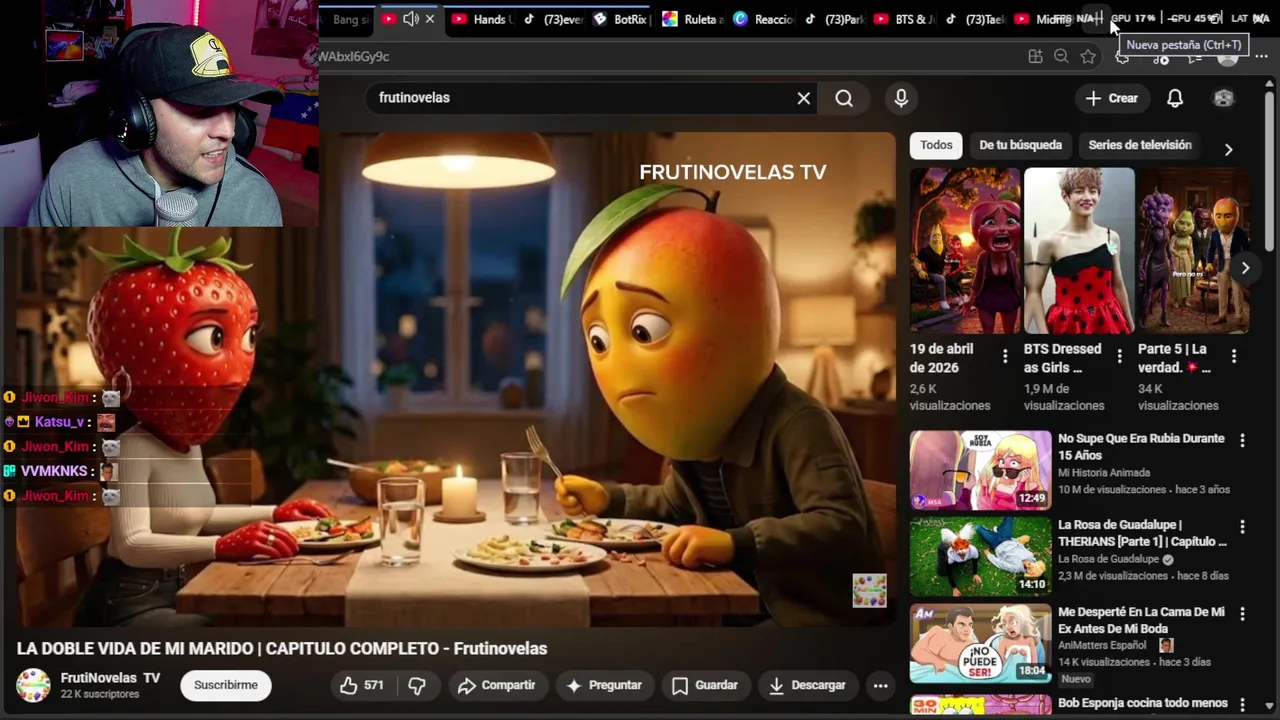Click the title Bob Esponja cocina todo menos
Image resolution: width=1280 pixels, height=720 pixels.
point(1142,703)
